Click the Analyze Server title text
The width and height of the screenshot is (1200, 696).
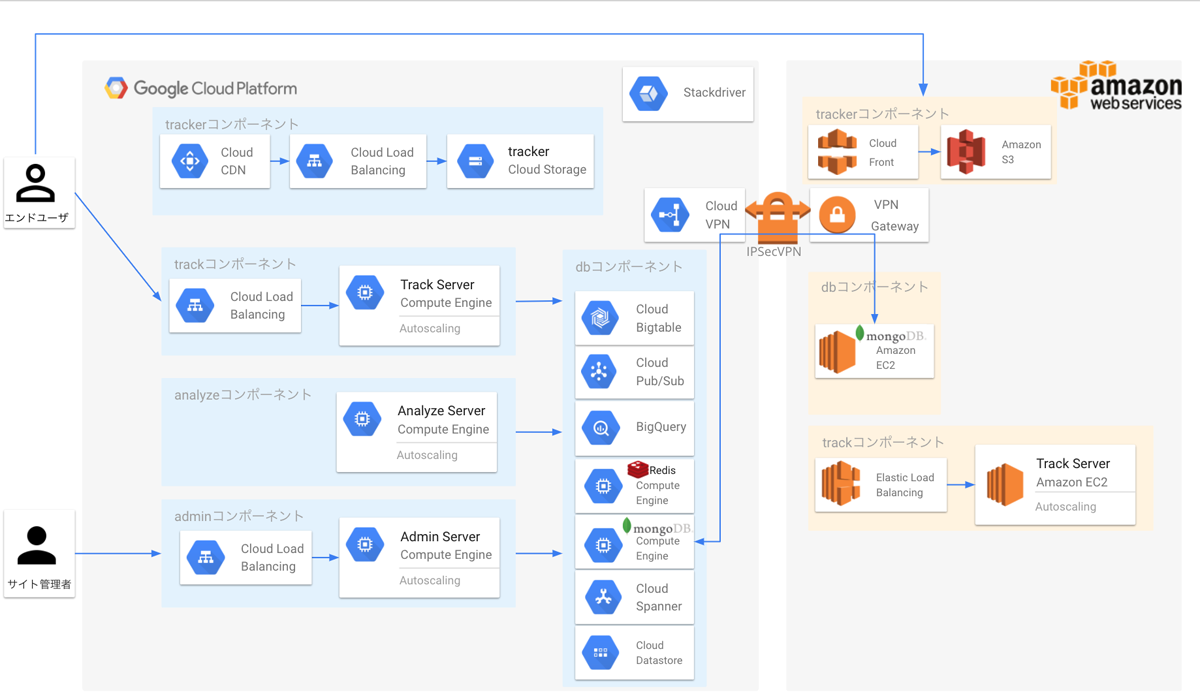coord(441,410)
